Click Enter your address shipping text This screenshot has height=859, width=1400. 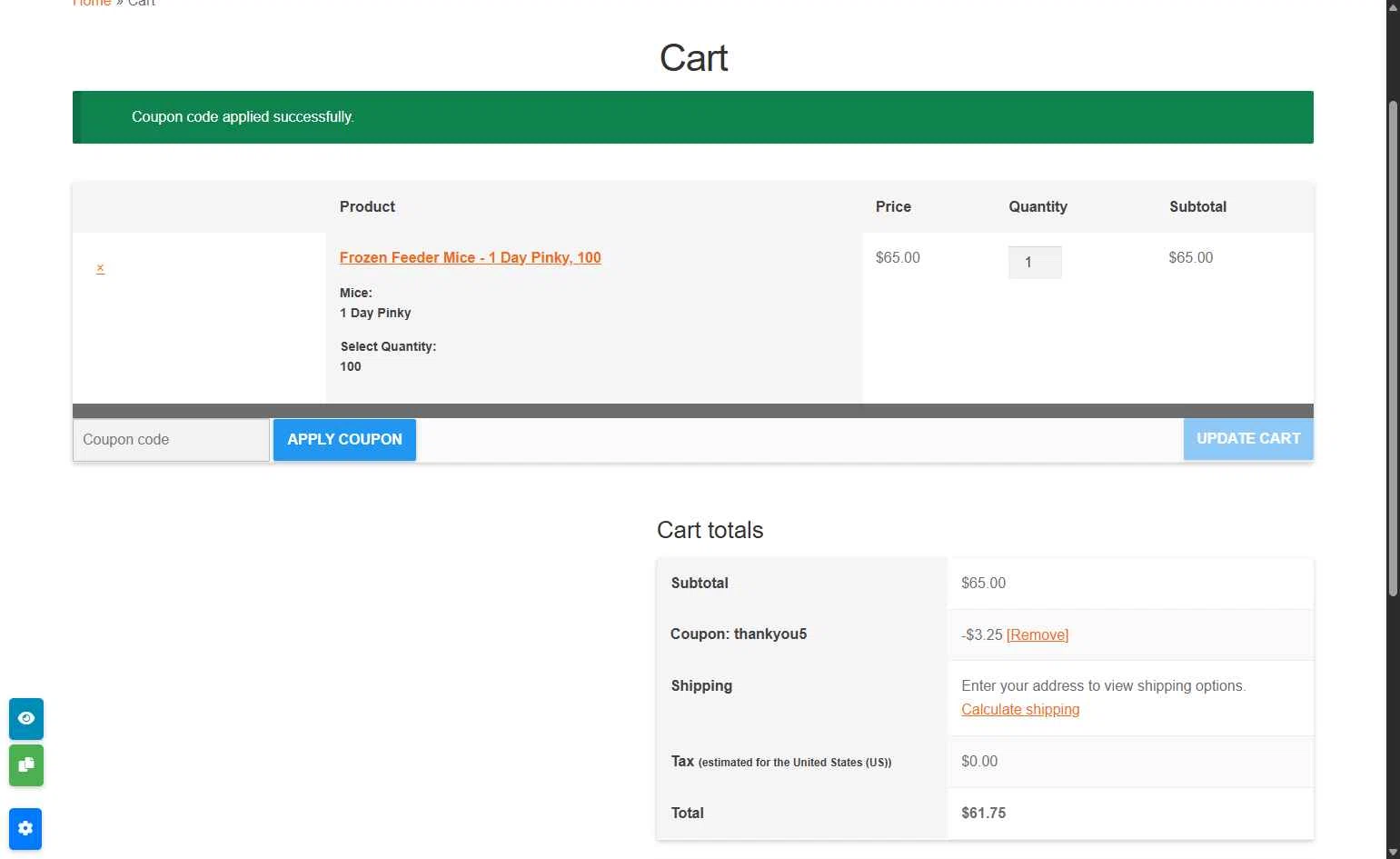coord(1103,685)
